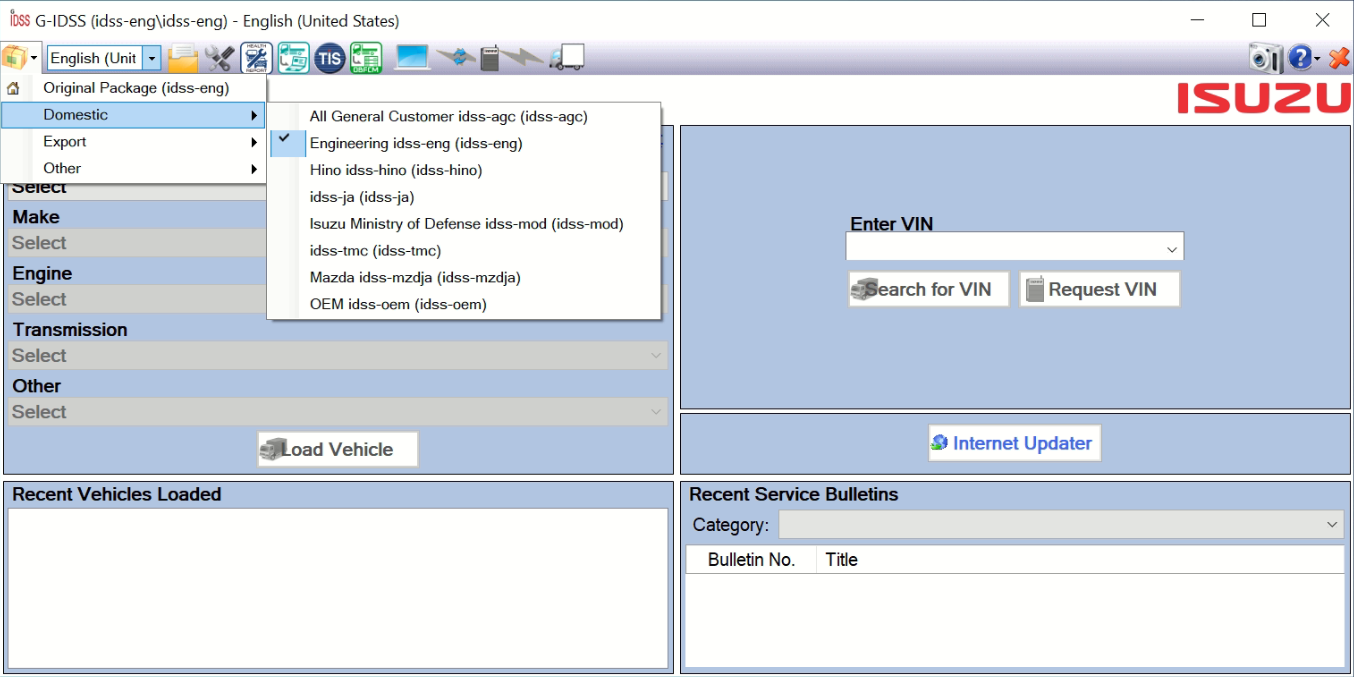The image size is (1354, 677).
Task: Open the yellow folder toolbar icon
Action: tap(183, 59)
